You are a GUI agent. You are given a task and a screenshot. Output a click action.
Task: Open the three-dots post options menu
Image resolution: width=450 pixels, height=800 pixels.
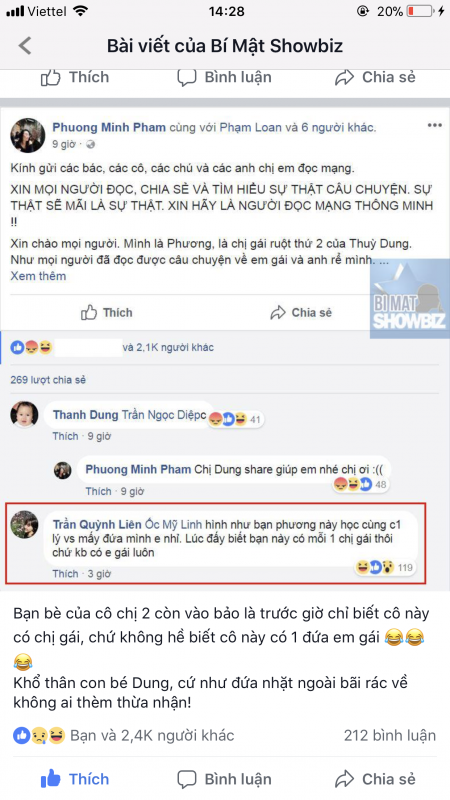point(434,126)
